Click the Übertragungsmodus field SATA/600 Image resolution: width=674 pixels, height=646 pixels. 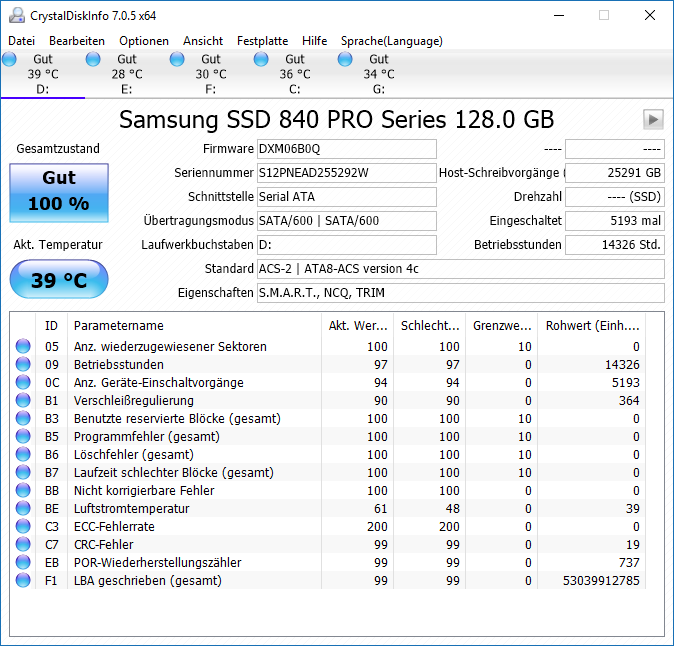pyautogui.click(x=347, y=221)
